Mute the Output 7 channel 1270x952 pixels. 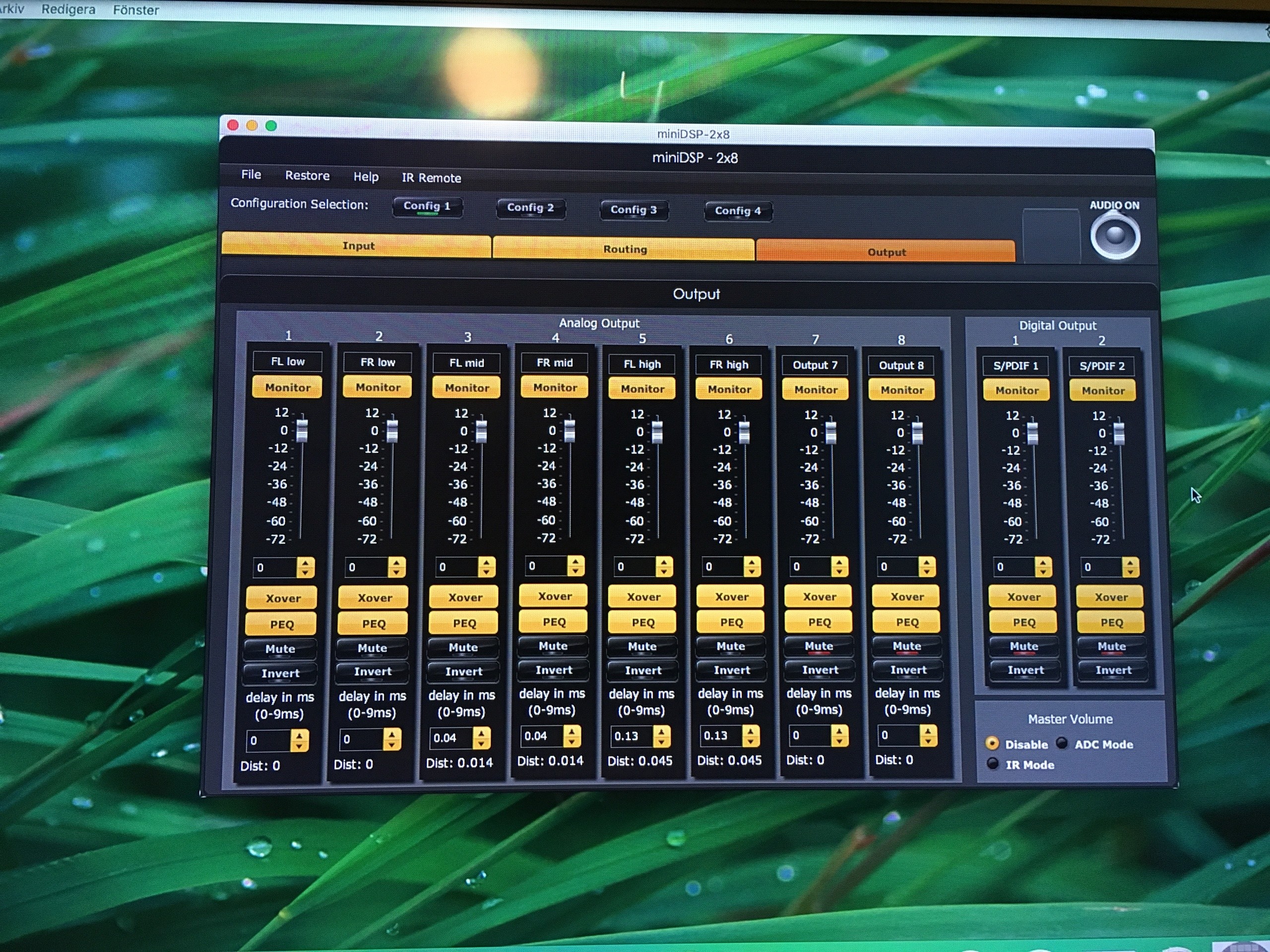[x=820, y=646]
